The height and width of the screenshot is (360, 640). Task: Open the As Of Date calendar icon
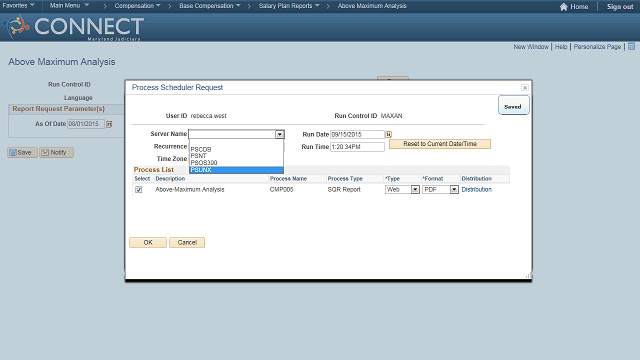click(109, 124)
